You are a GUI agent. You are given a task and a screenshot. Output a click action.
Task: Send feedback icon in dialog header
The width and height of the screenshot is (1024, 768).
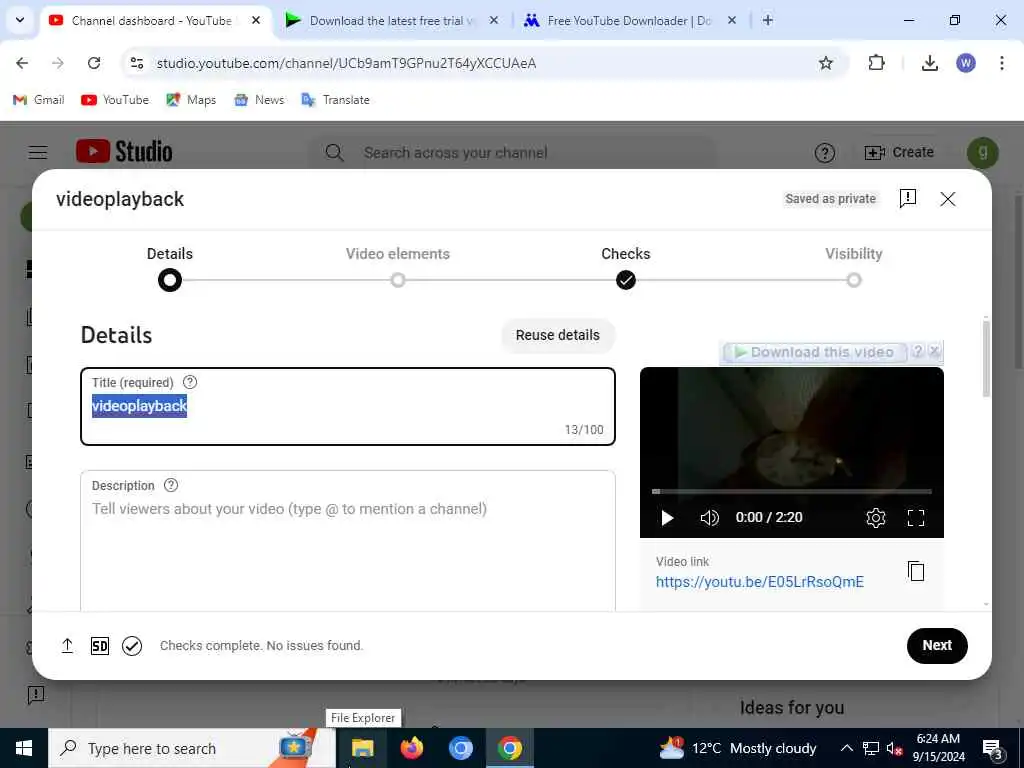(x=908, y=199)
